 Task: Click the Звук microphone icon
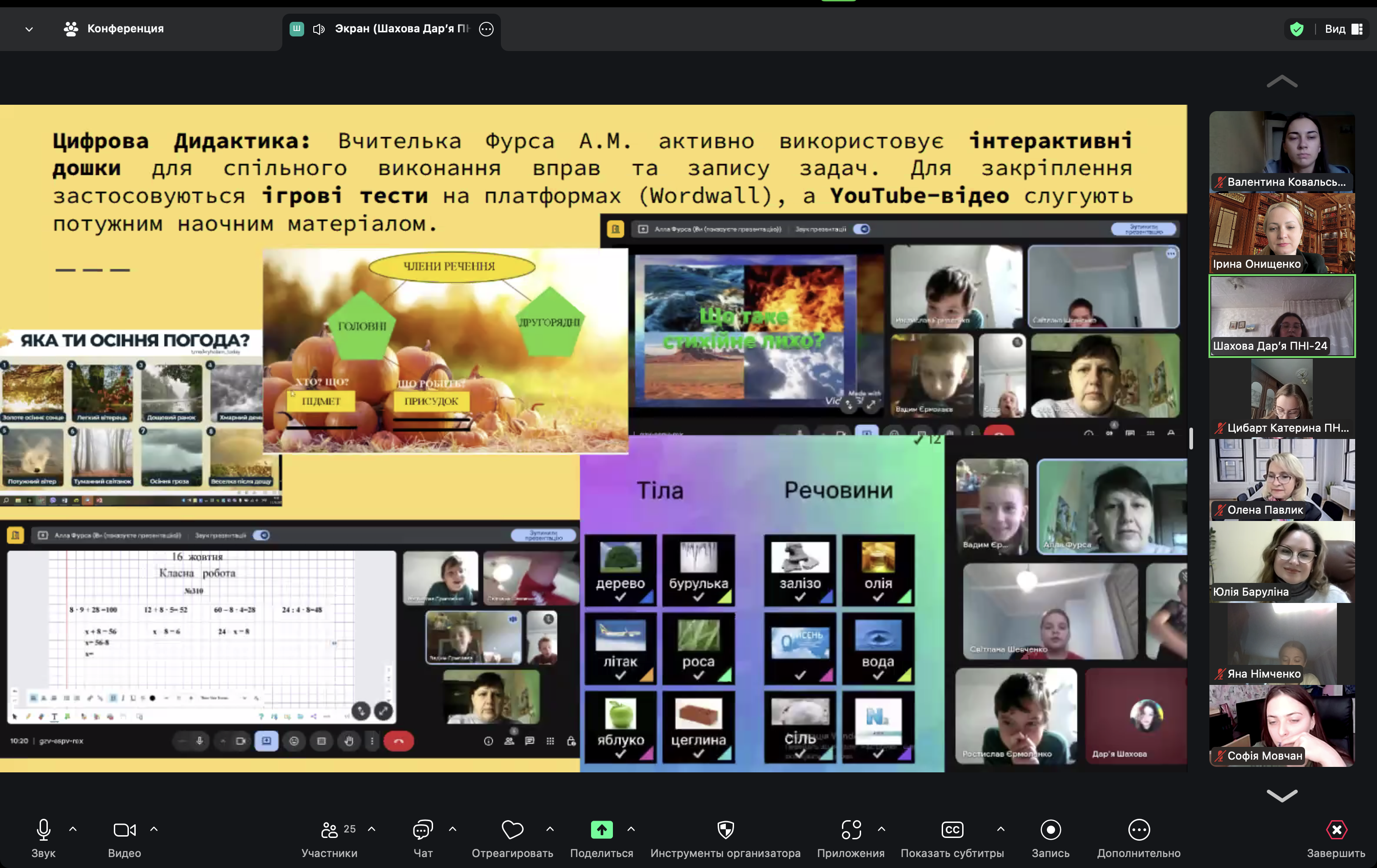43,830
